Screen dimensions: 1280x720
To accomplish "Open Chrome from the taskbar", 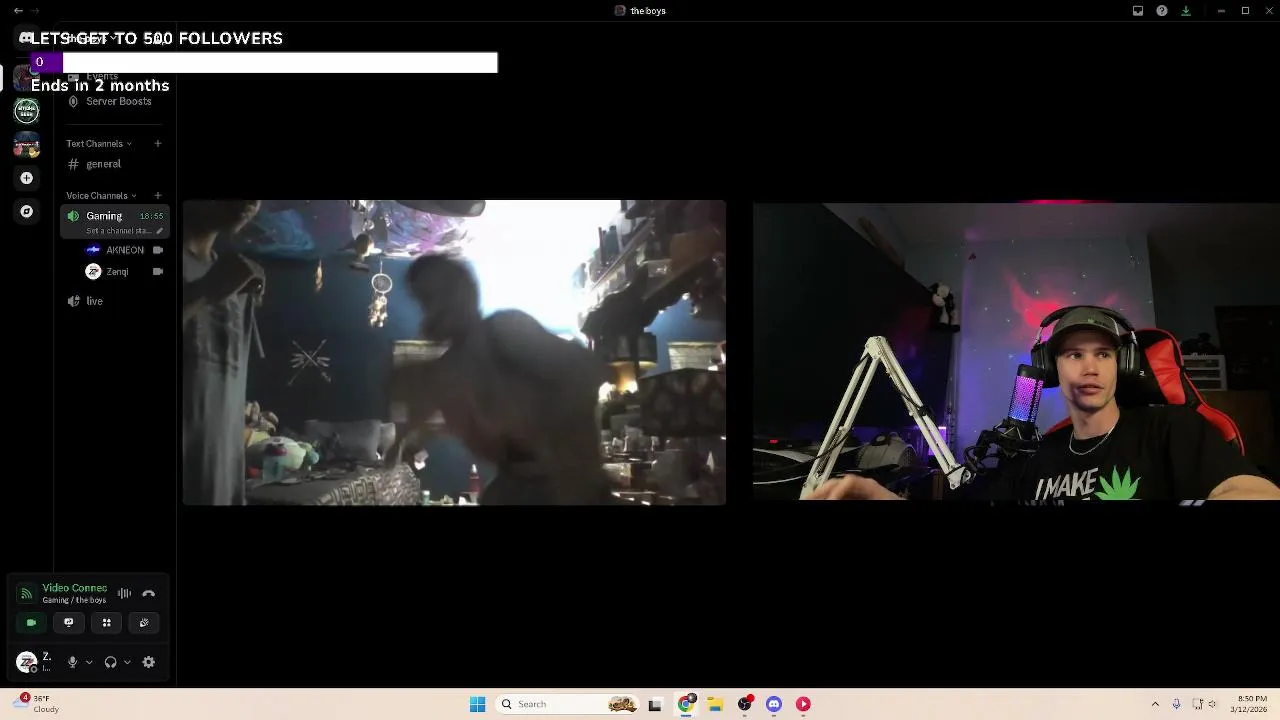I will click(x=686, y=704).
